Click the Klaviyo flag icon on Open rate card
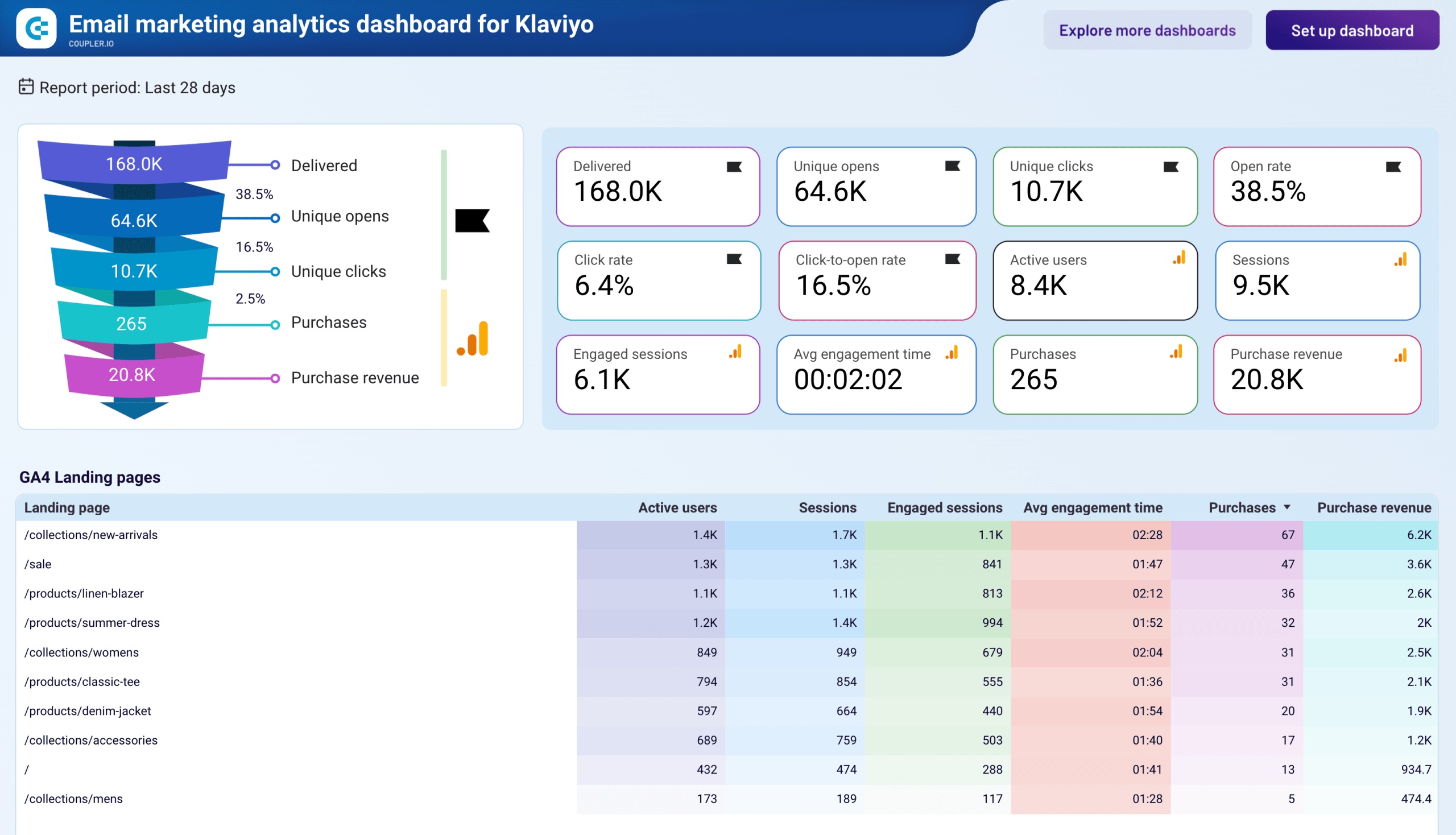 (x=1393, y=167)
